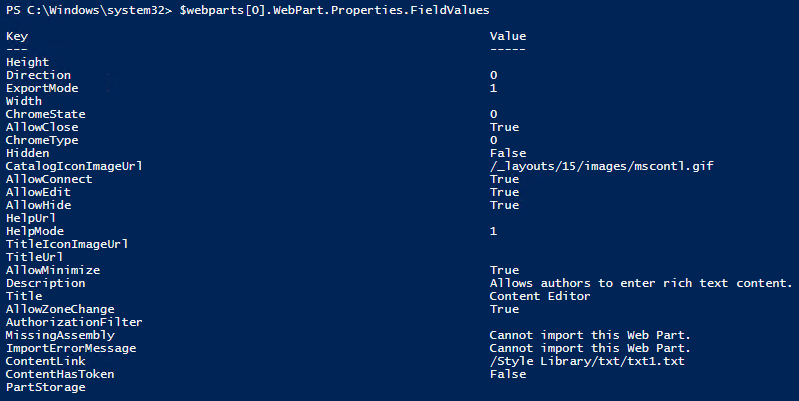Click the ExportMode key text
This screenshot has height=401, width=799.
(x=39, y=88)
